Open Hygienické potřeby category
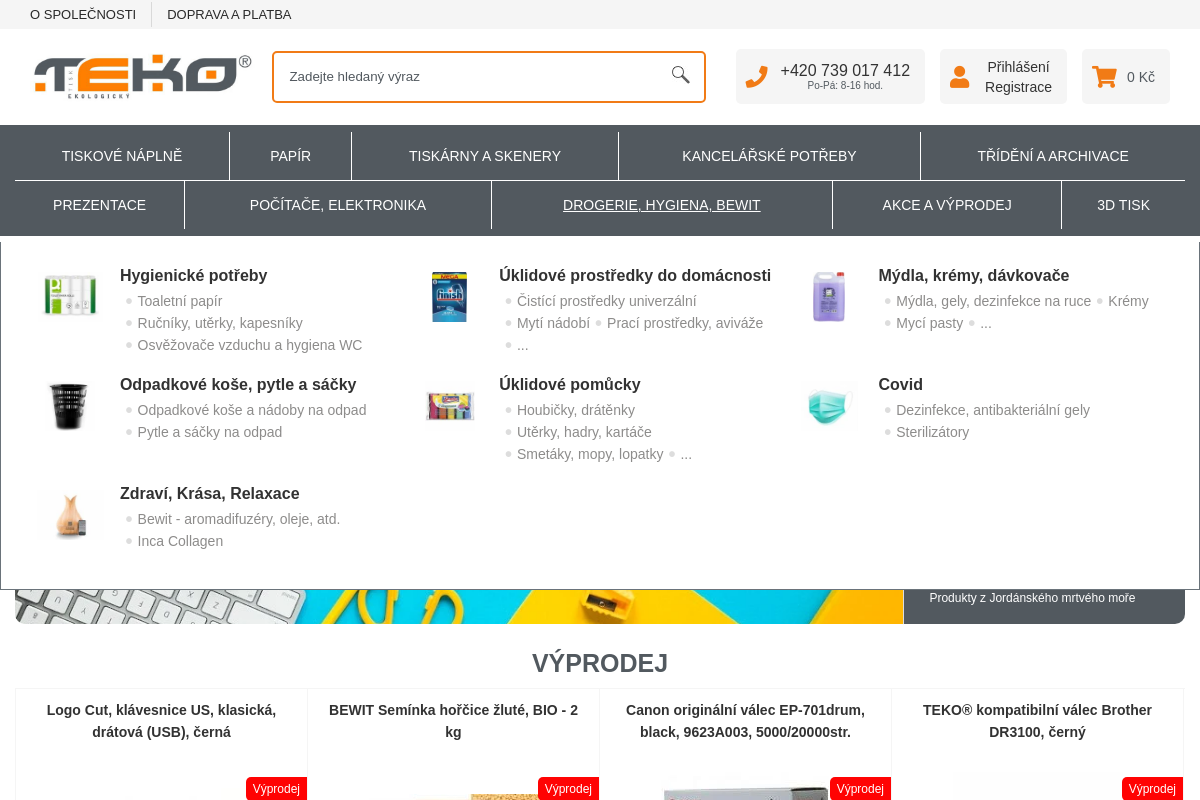1200x800 pixels. [x=193, y=275]
